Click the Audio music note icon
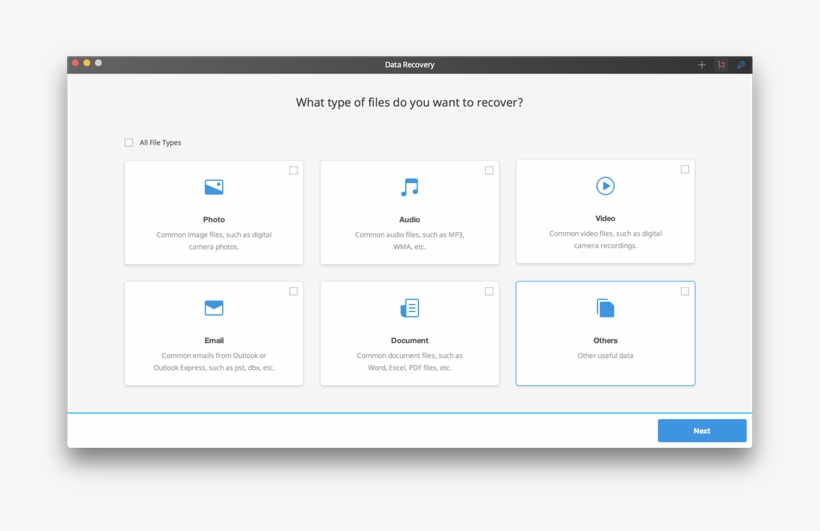Image resolution: width=820 pixels, height=531 pixels. click(409, 187)
